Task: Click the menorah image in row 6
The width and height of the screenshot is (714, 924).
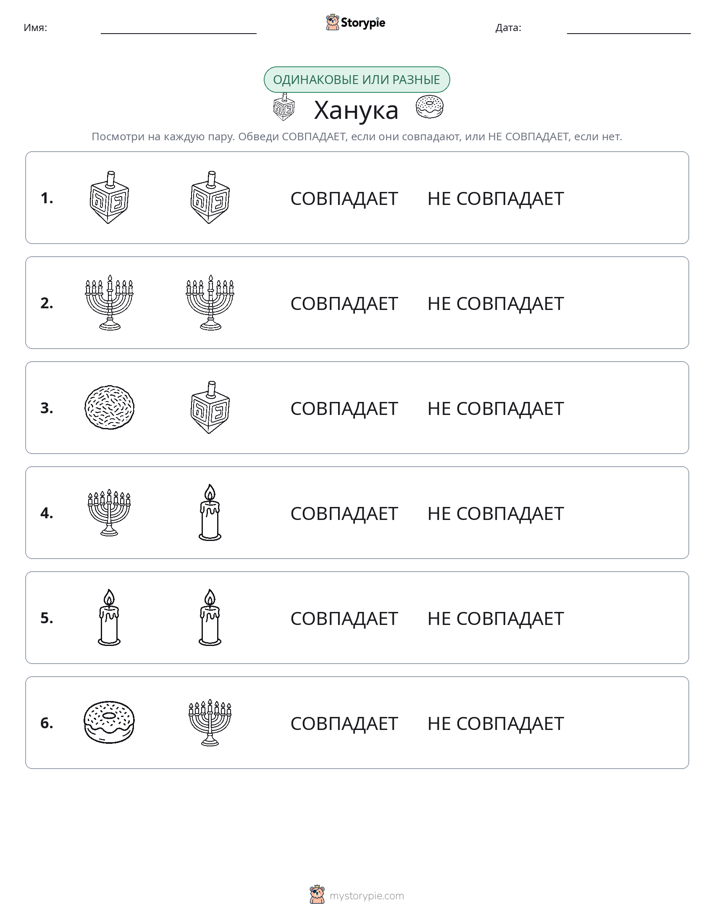Action: coord(210,722)
